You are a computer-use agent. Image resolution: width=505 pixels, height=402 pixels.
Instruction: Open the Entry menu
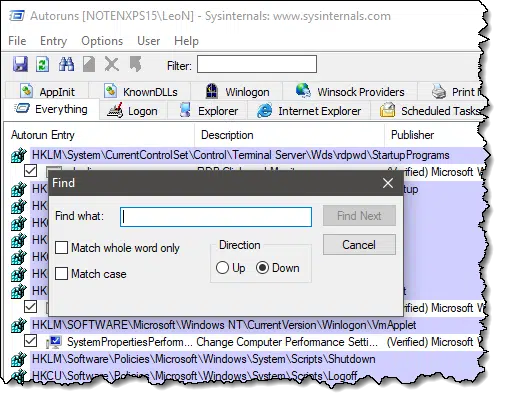pyautogui.click(x=53, y=41)
